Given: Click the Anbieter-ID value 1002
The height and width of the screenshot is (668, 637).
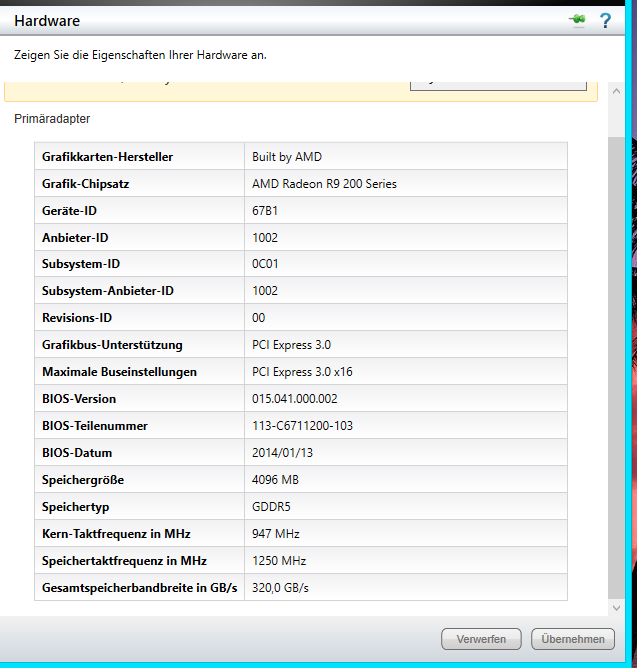Looking at the screenshot, I should (265, 238).
